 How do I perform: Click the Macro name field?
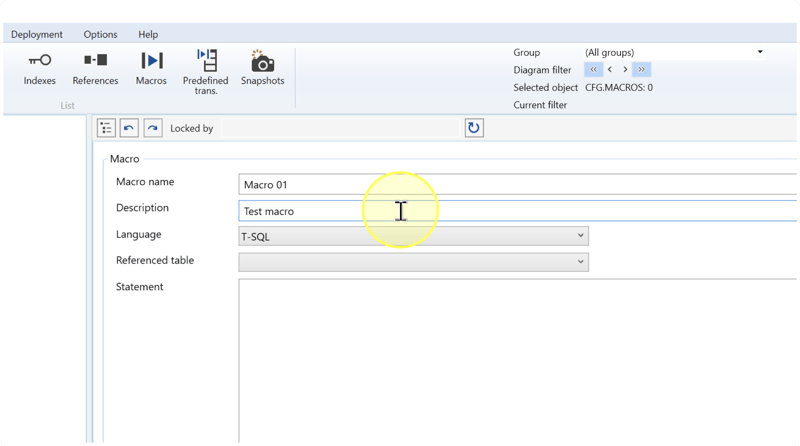click(x=517, y=184)
